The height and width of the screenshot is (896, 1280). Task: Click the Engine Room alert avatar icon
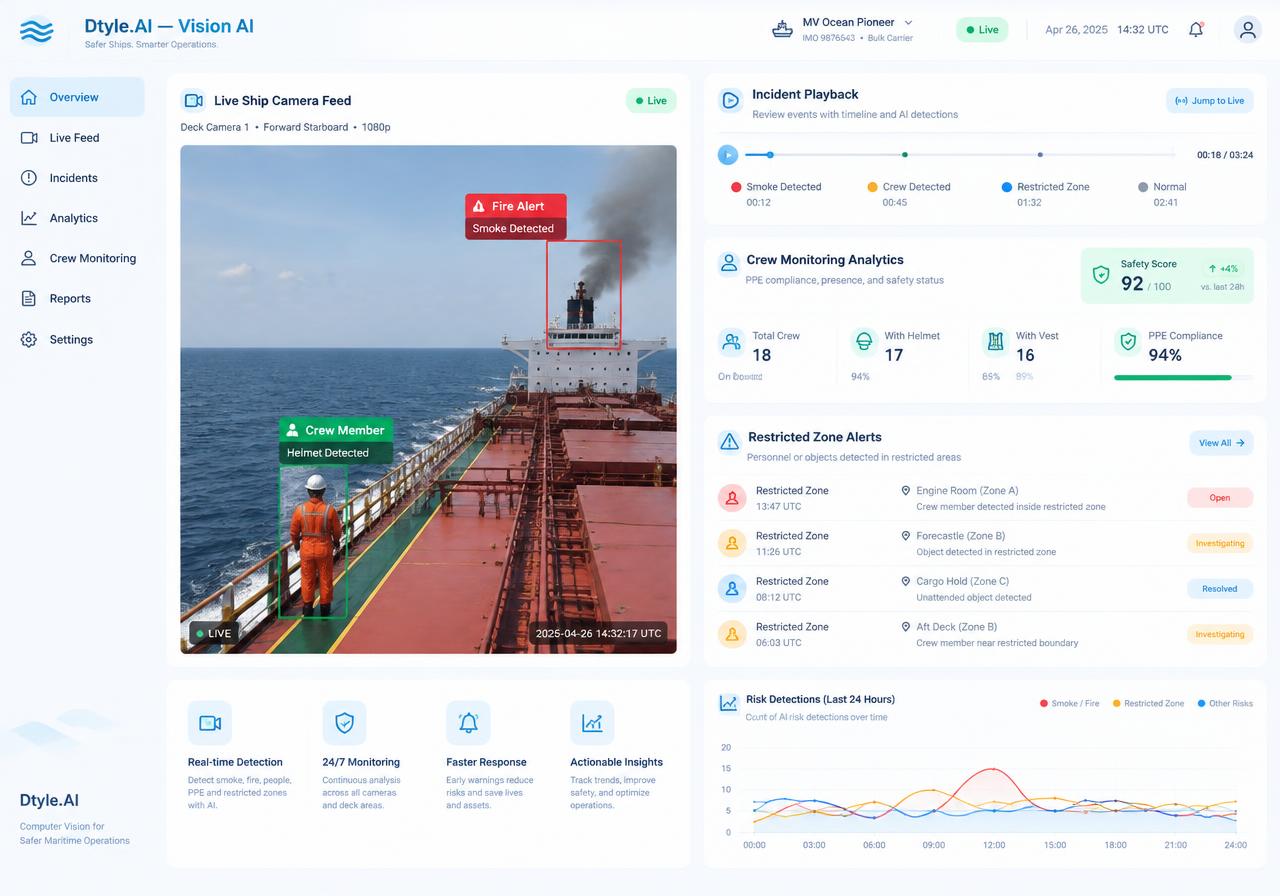pos(732,497)
